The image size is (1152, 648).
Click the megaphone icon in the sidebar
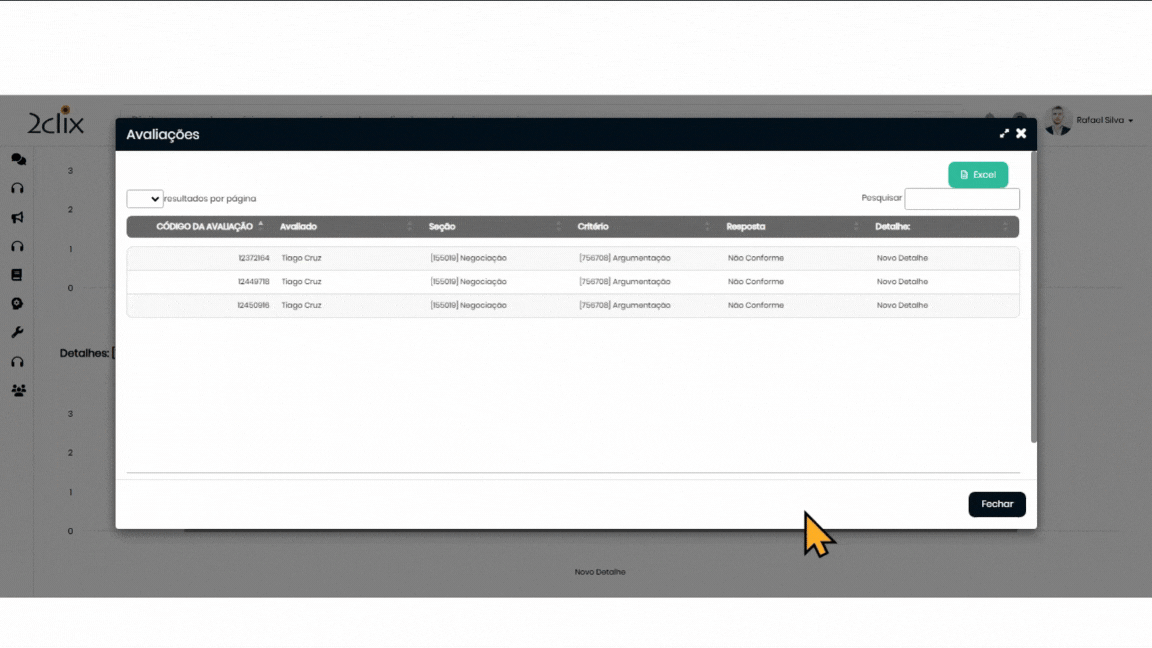18,217
